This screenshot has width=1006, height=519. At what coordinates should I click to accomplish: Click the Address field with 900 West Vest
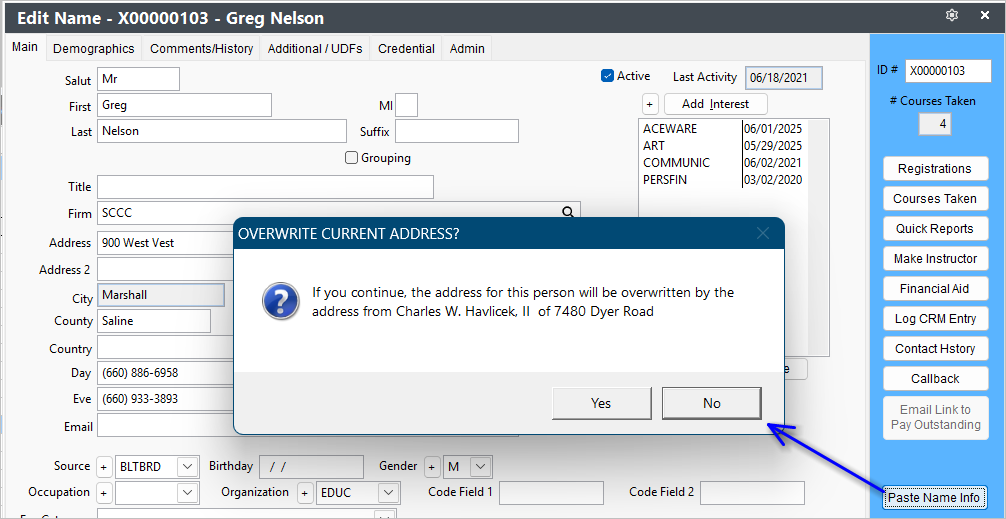[166, 243]
